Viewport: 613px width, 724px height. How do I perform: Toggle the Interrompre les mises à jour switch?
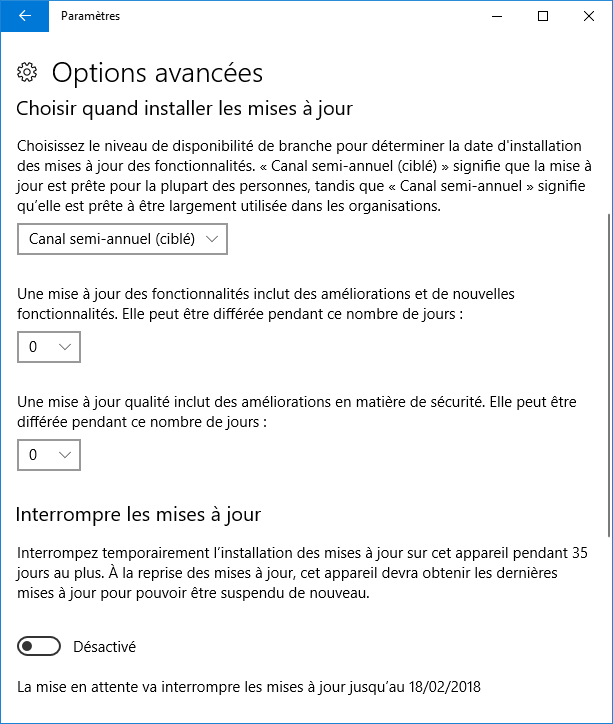point(39,646)
